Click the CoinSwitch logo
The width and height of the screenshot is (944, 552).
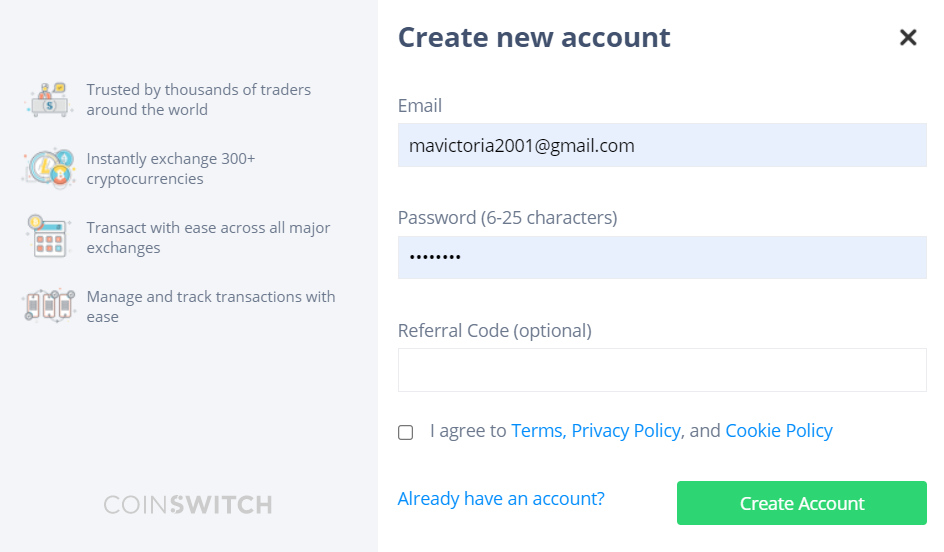(x=188, y=504)
